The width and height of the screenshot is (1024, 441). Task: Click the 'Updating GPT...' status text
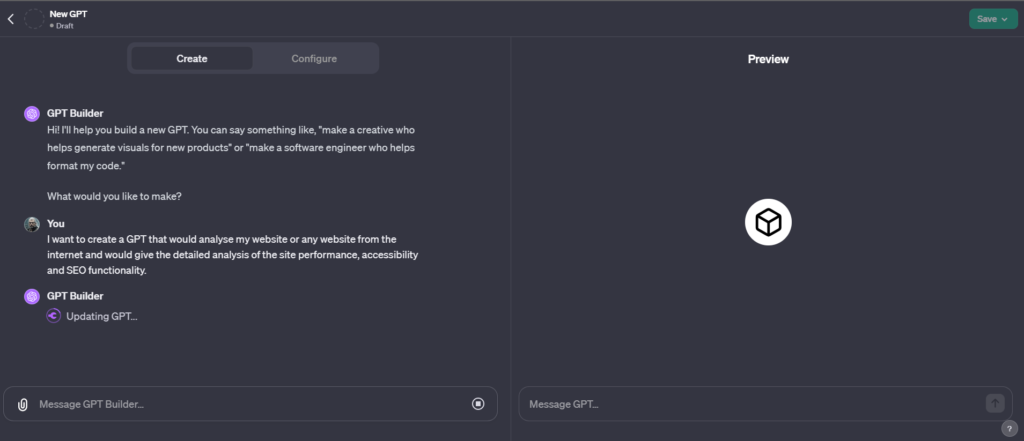102,316
